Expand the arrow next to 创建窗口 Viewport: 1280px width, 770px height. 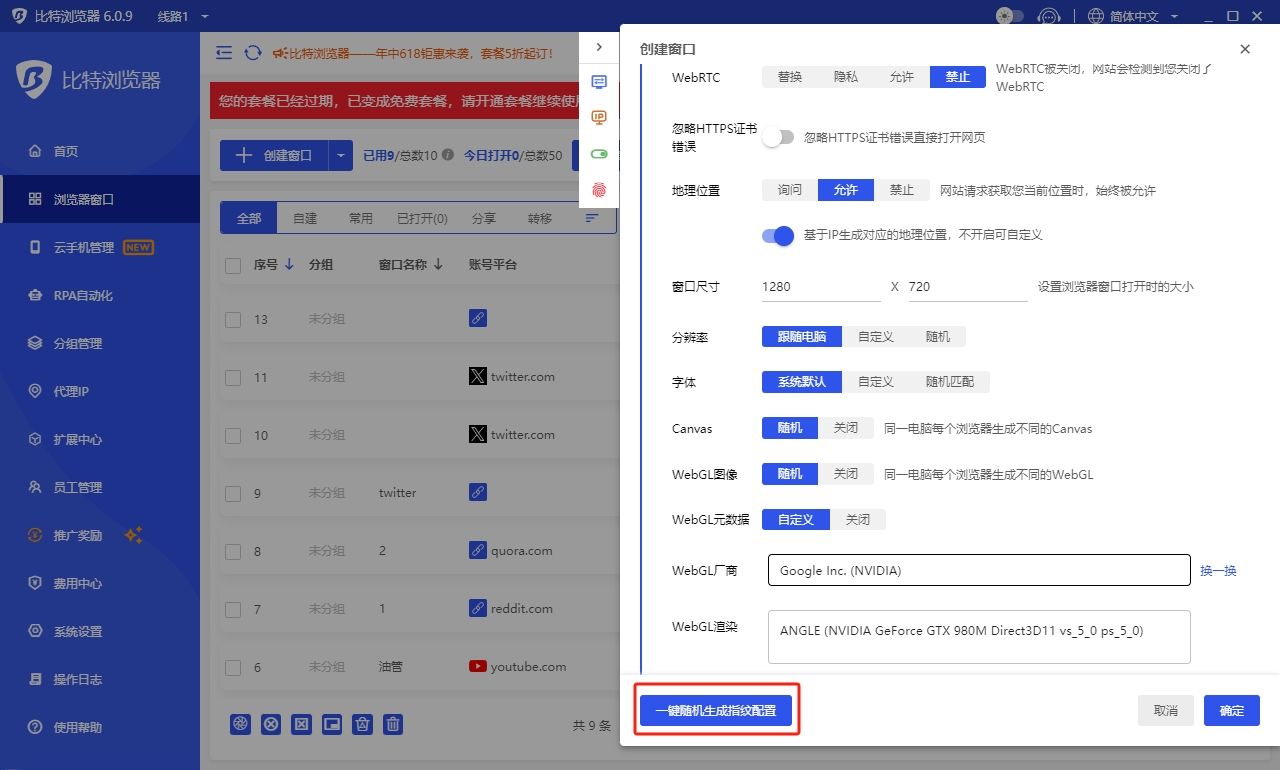[x=341, y=155]
